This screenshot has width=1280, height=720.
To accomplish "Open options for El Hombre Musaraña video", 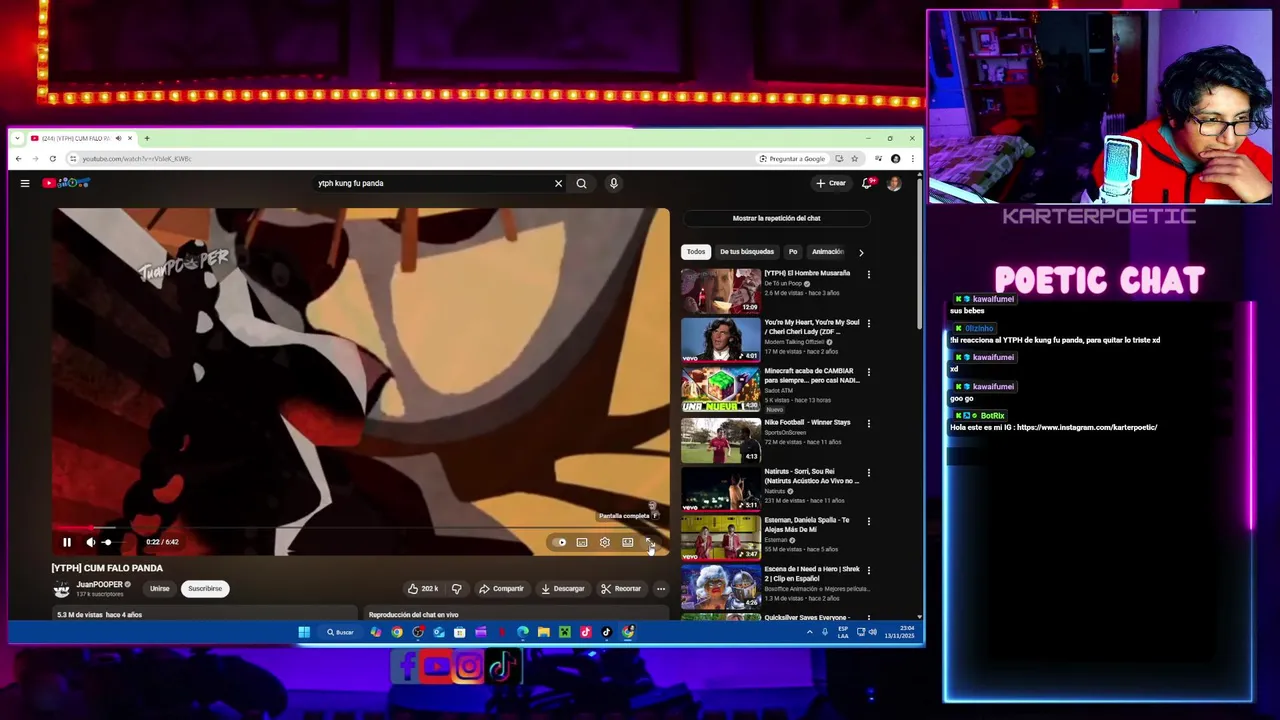I will coord(868,274).
